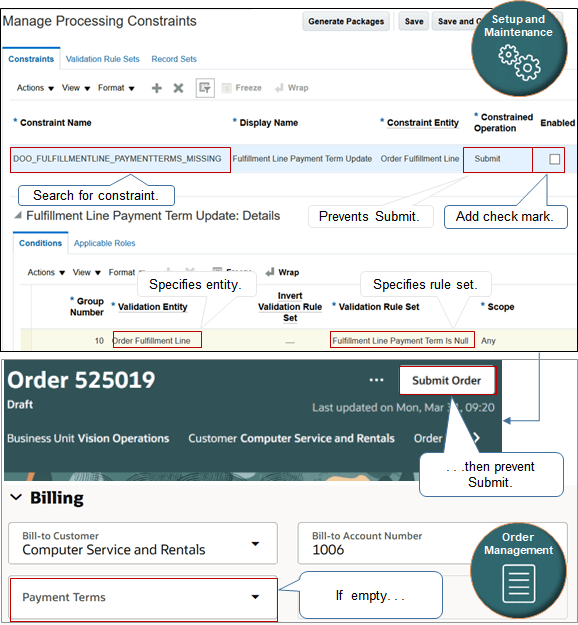Image resolution: width=578 pixels, height=625 pixels.
Task: Click the Validation Entity column header
Action: click(x=152, y=307)
